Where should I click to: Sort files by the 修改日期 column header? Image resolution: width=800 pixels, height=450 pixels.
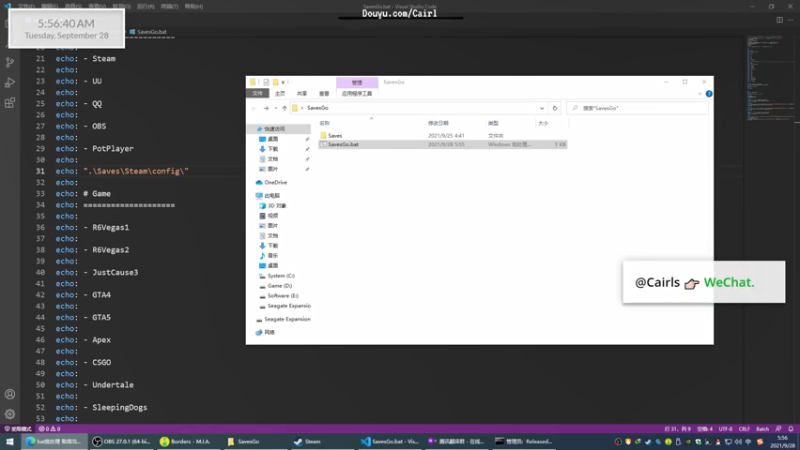click(x=438, y=123)
